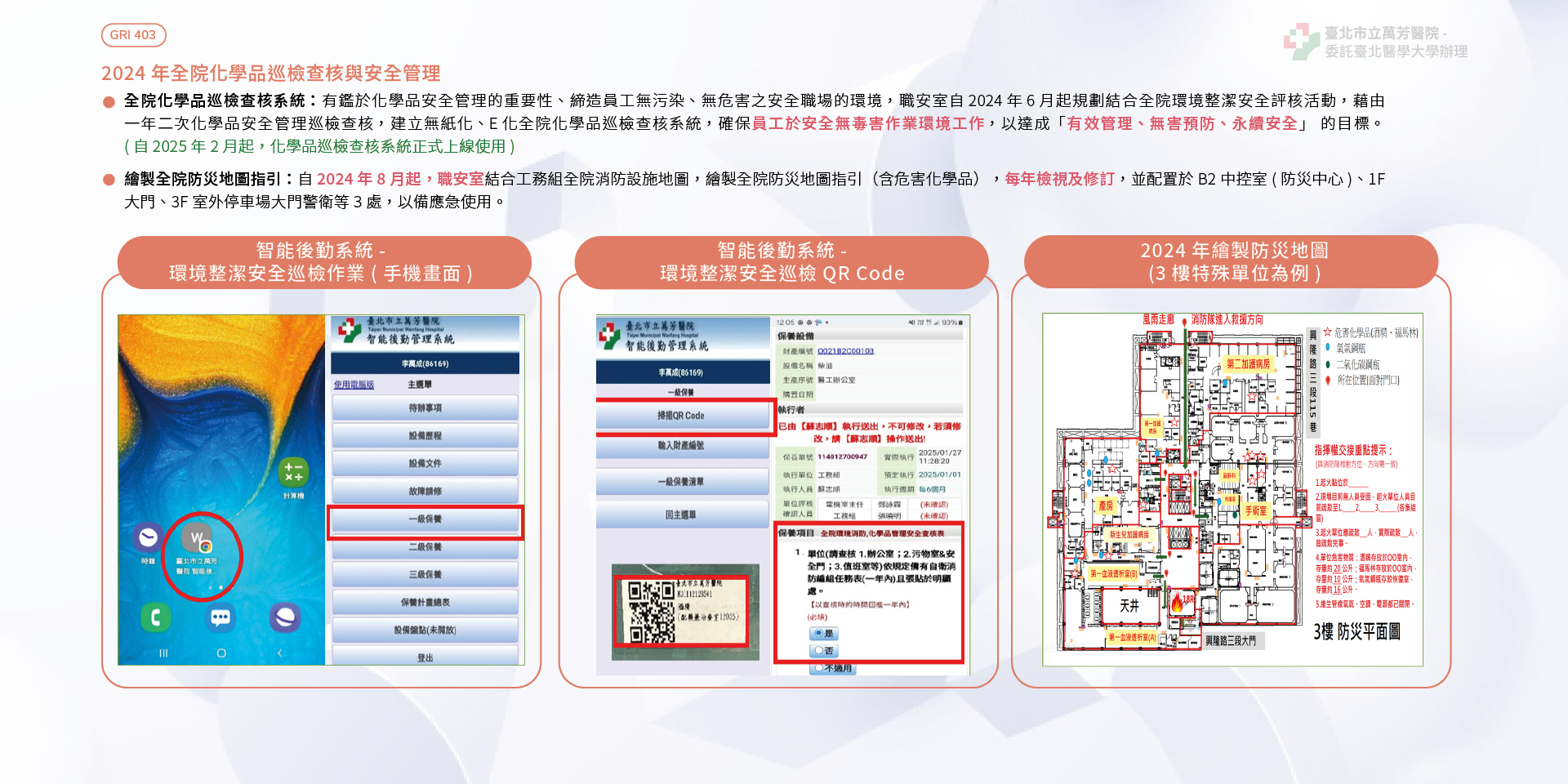Click 指揮權交接重點提示 heading
Viewport: 1568px width, 784px height.
(1353, 450)
